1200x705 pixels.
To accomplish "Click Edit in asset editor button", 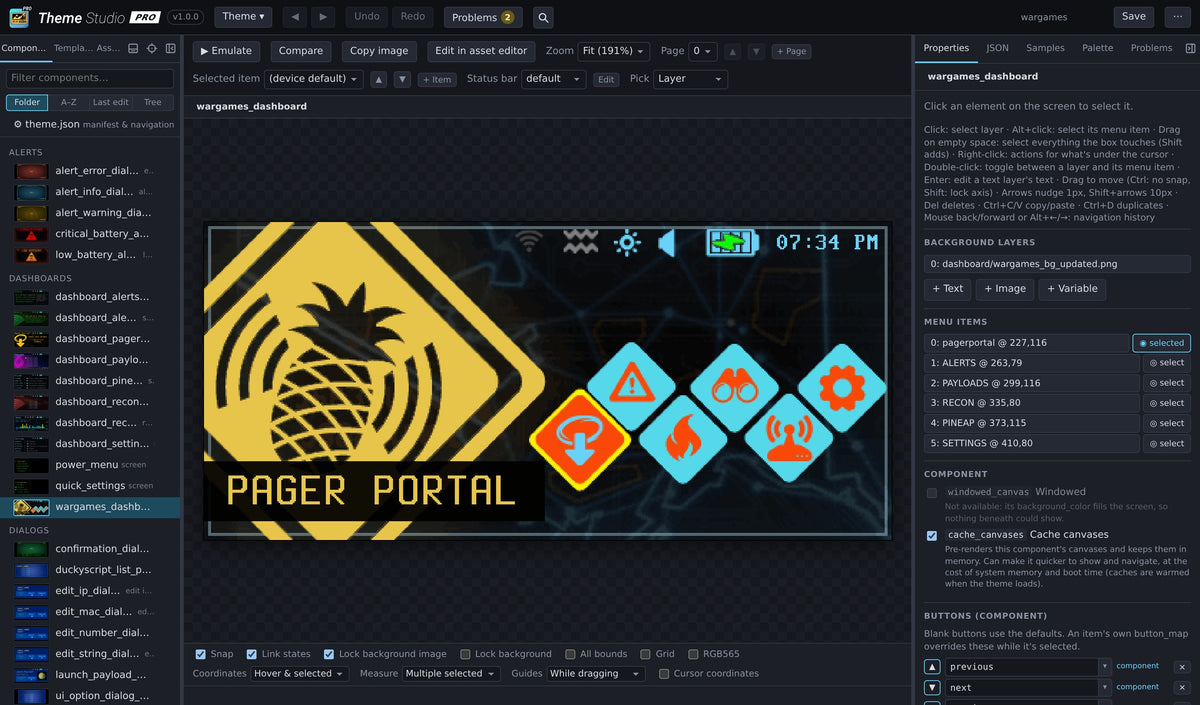I will click(481, 51).
